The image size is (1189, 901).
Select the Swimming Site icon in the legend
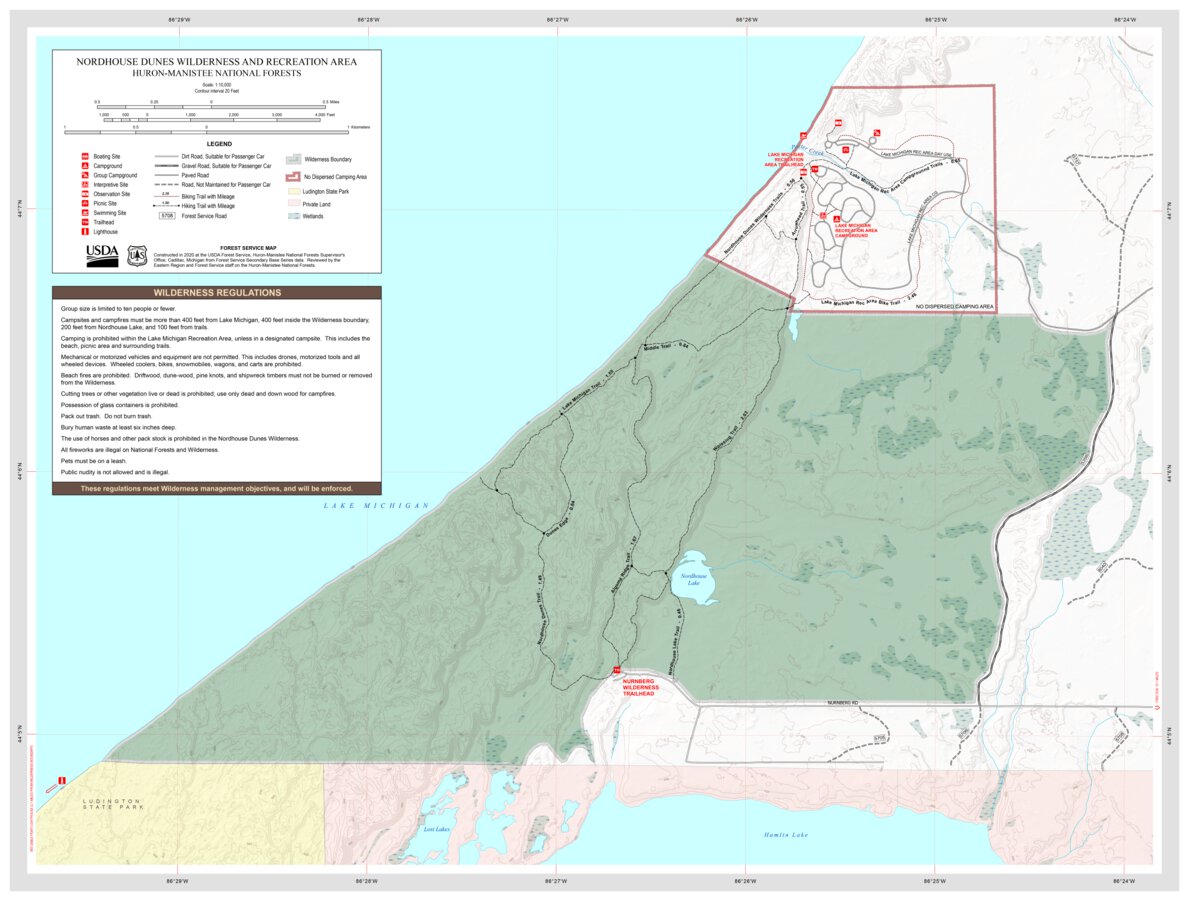[85, 213]
